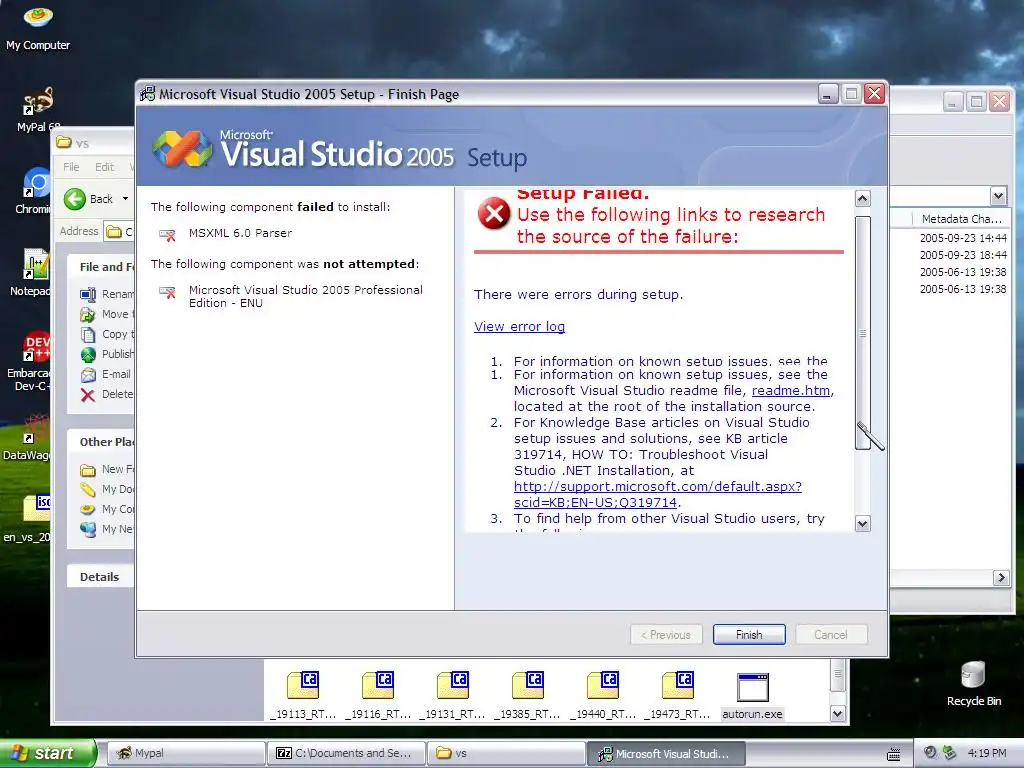Viewport: 1024px width, 768px height.
Task: Click the Back arrow in vs window
Action: (x=75, y=199)
